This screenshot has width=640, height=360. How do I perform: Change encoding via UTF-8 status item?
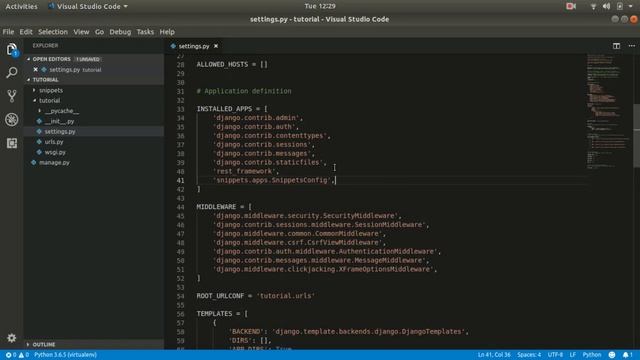[555, 355]
